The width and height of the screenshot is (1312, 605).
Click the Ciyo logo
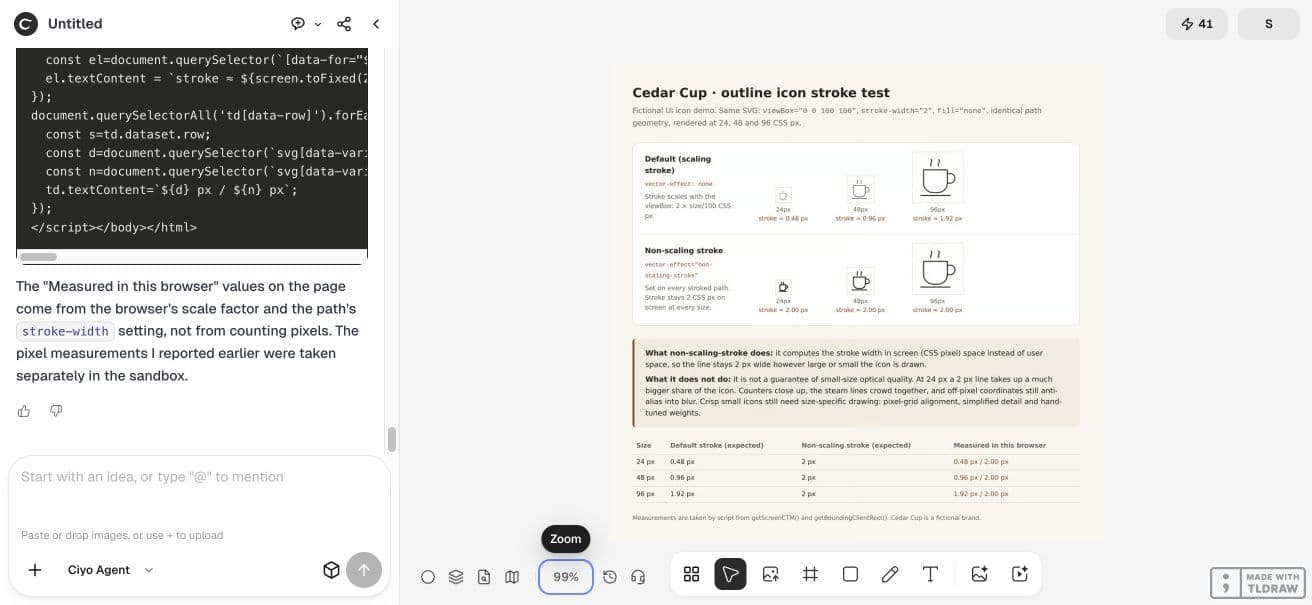(26, 24)
